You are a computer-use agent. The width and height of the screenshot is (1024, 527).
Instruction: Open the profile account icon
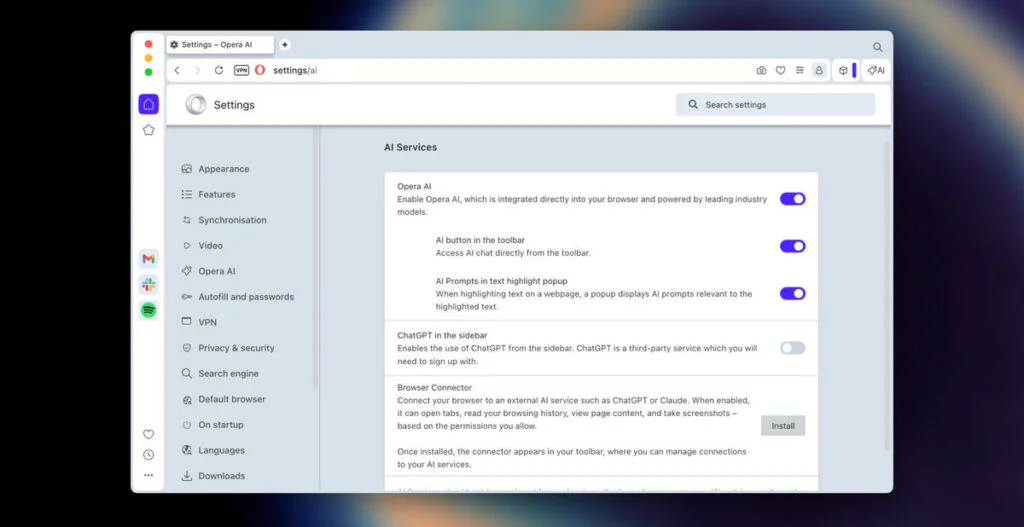(x=818, y=71)
